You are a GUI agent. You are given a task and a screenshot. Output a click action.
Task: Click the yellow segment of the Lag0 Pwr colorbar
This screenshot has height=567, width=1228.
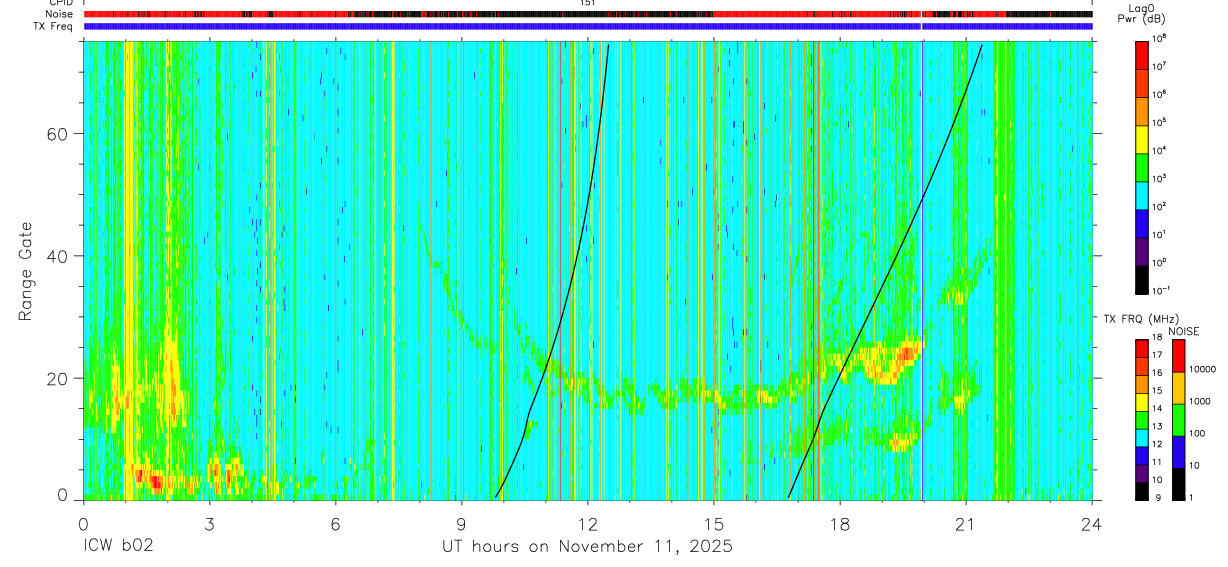[x=1141, y=138]
